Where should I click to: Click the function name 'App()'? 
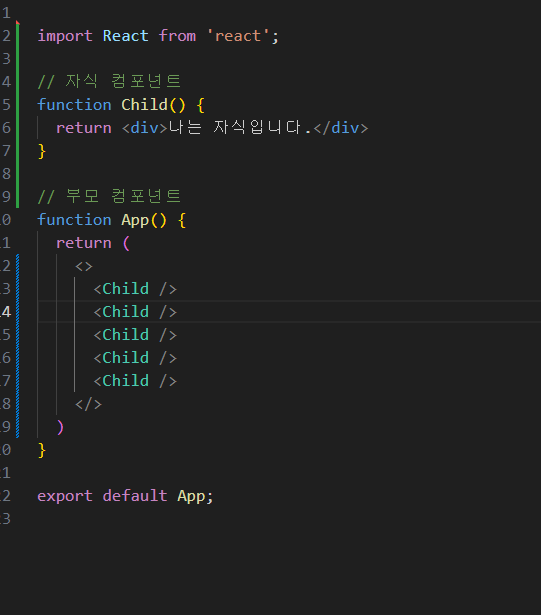pos(144,220)
